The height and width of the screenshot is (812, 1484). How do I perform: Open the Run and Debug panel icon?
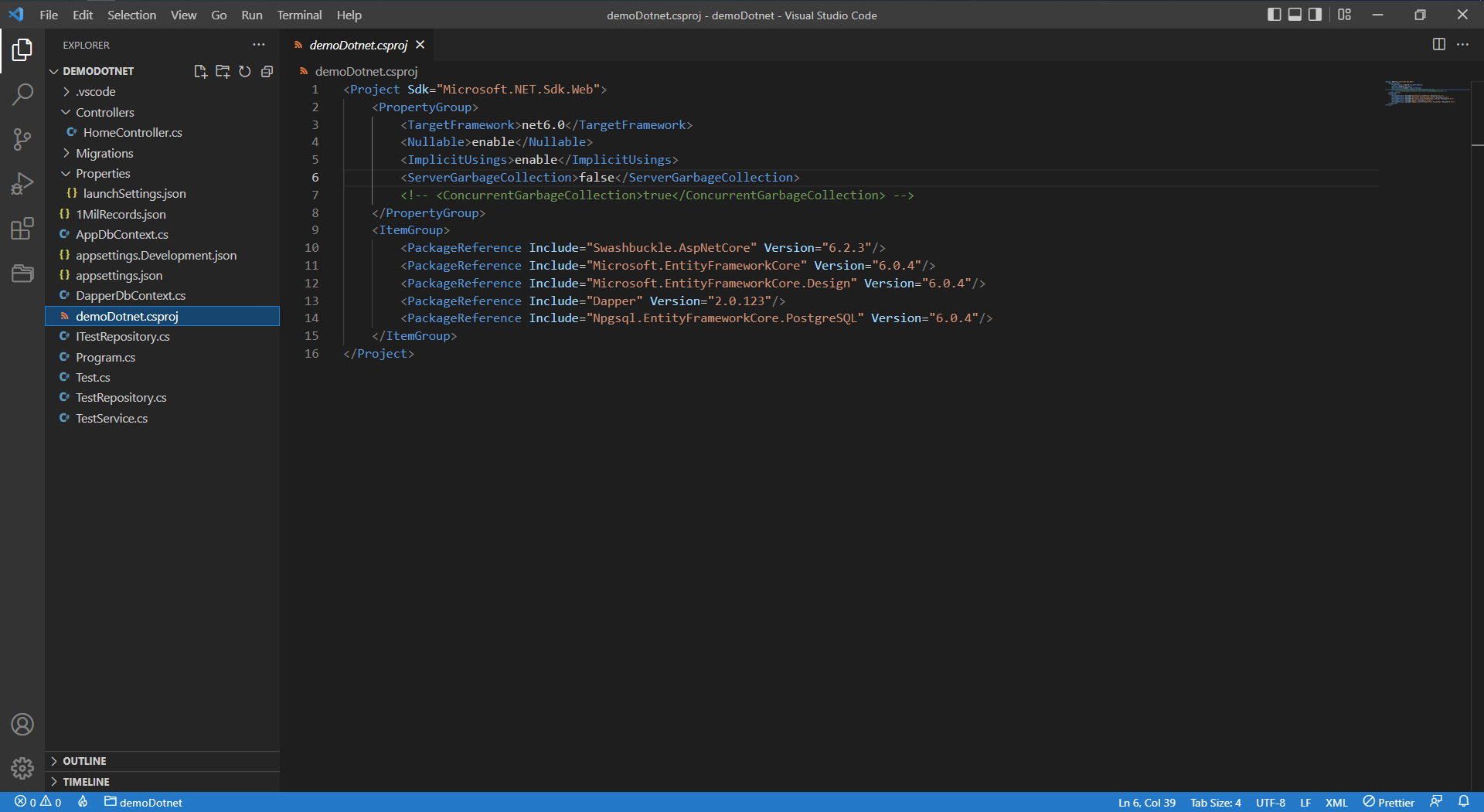tap(22, 183)
